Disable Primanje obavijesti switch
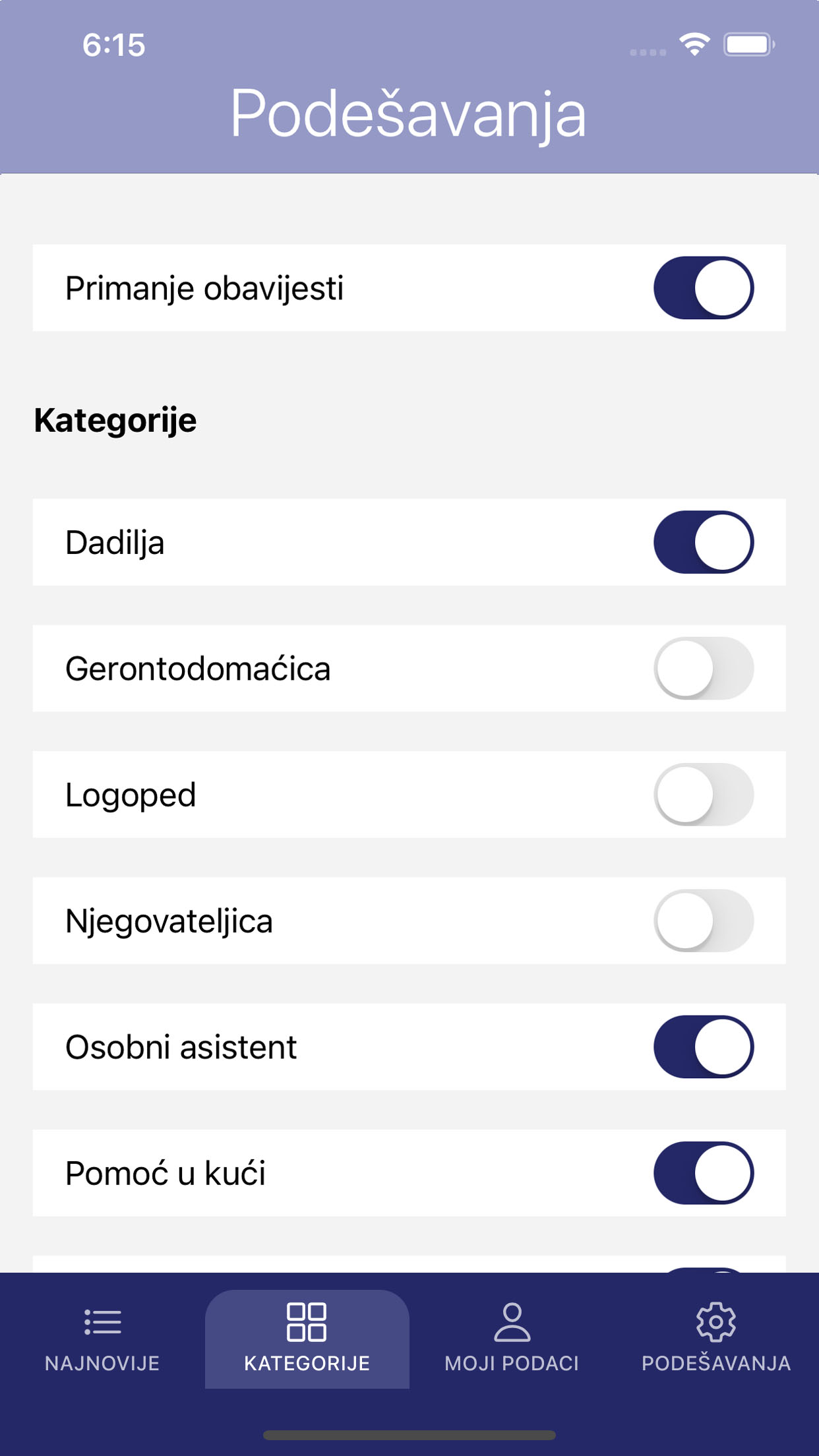This screenshot has height=1456, width=819. (x=704, y=288)
